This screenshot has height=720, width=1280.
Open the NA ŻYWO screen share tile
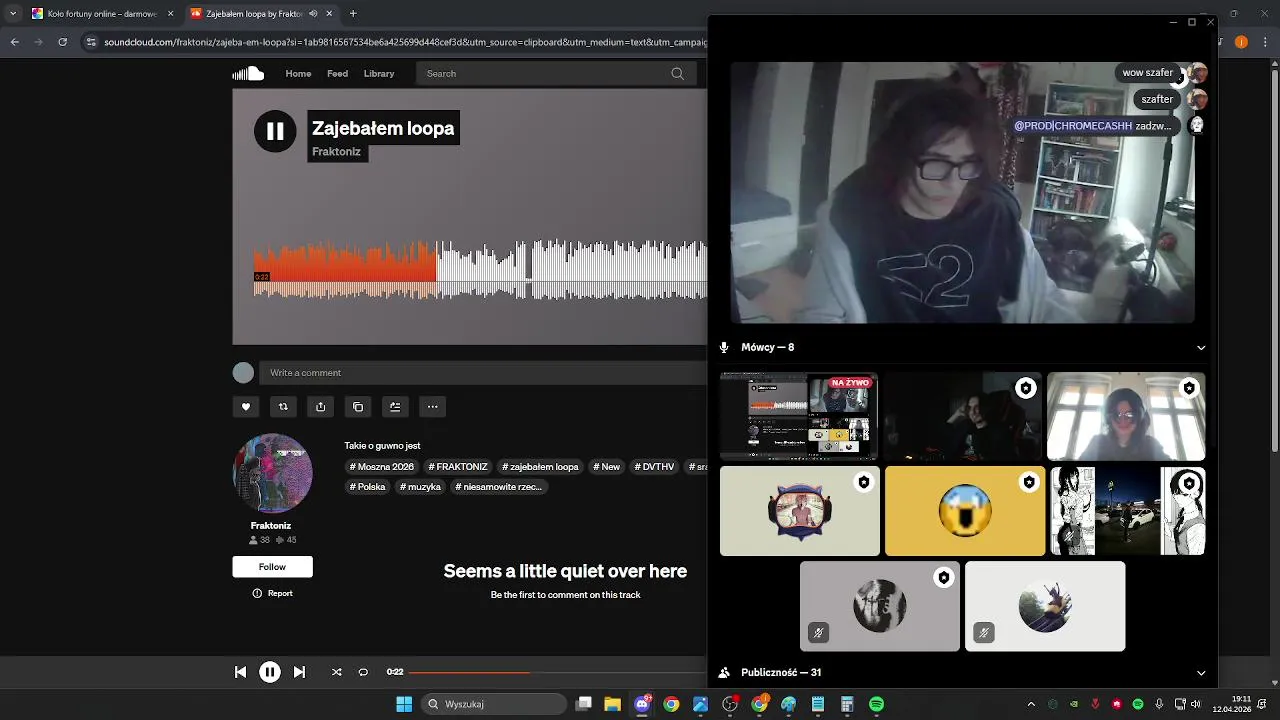(x=799, y=417)
